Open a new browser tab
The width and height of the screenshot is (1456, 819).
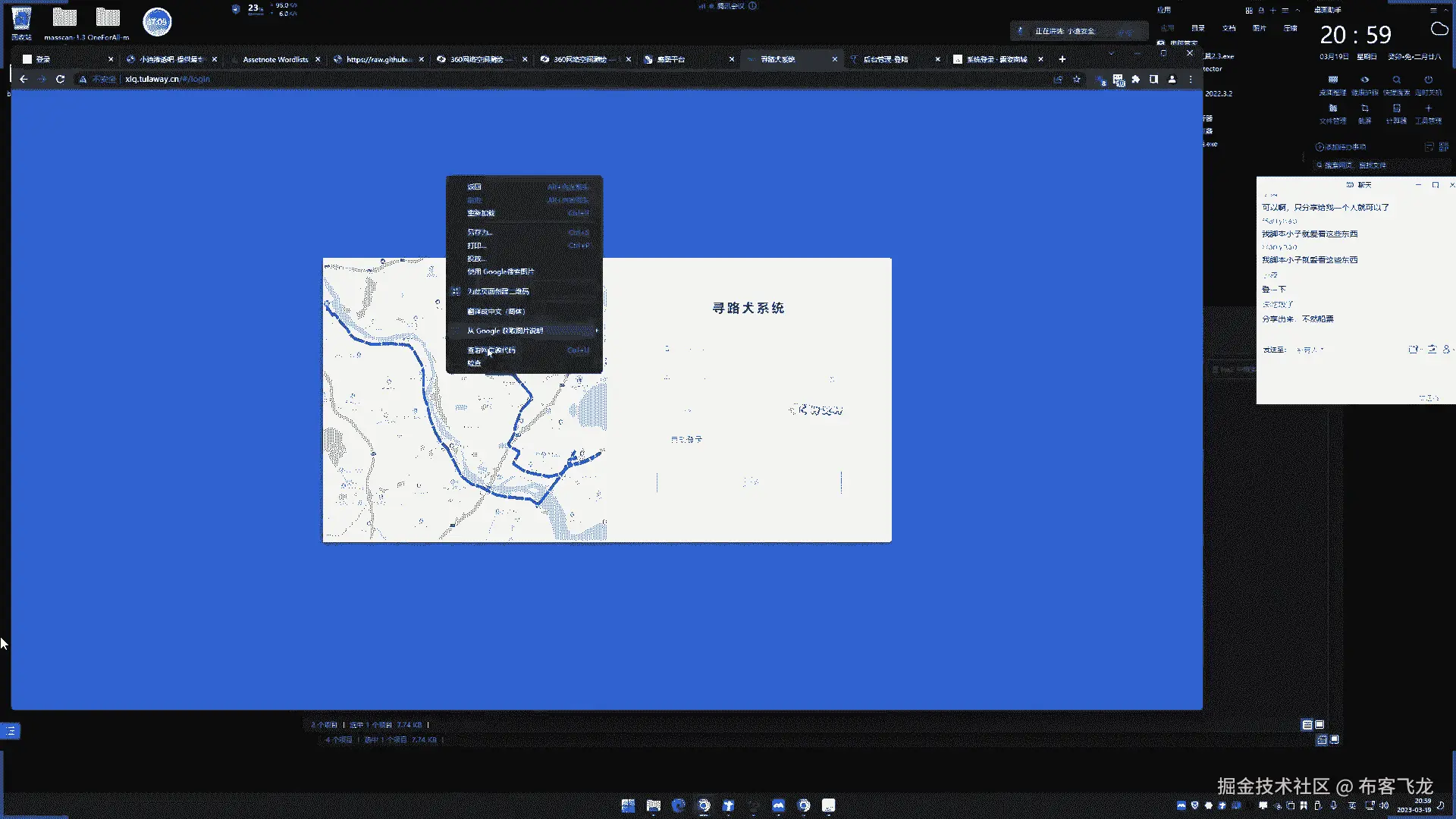tap(1062, 59)
